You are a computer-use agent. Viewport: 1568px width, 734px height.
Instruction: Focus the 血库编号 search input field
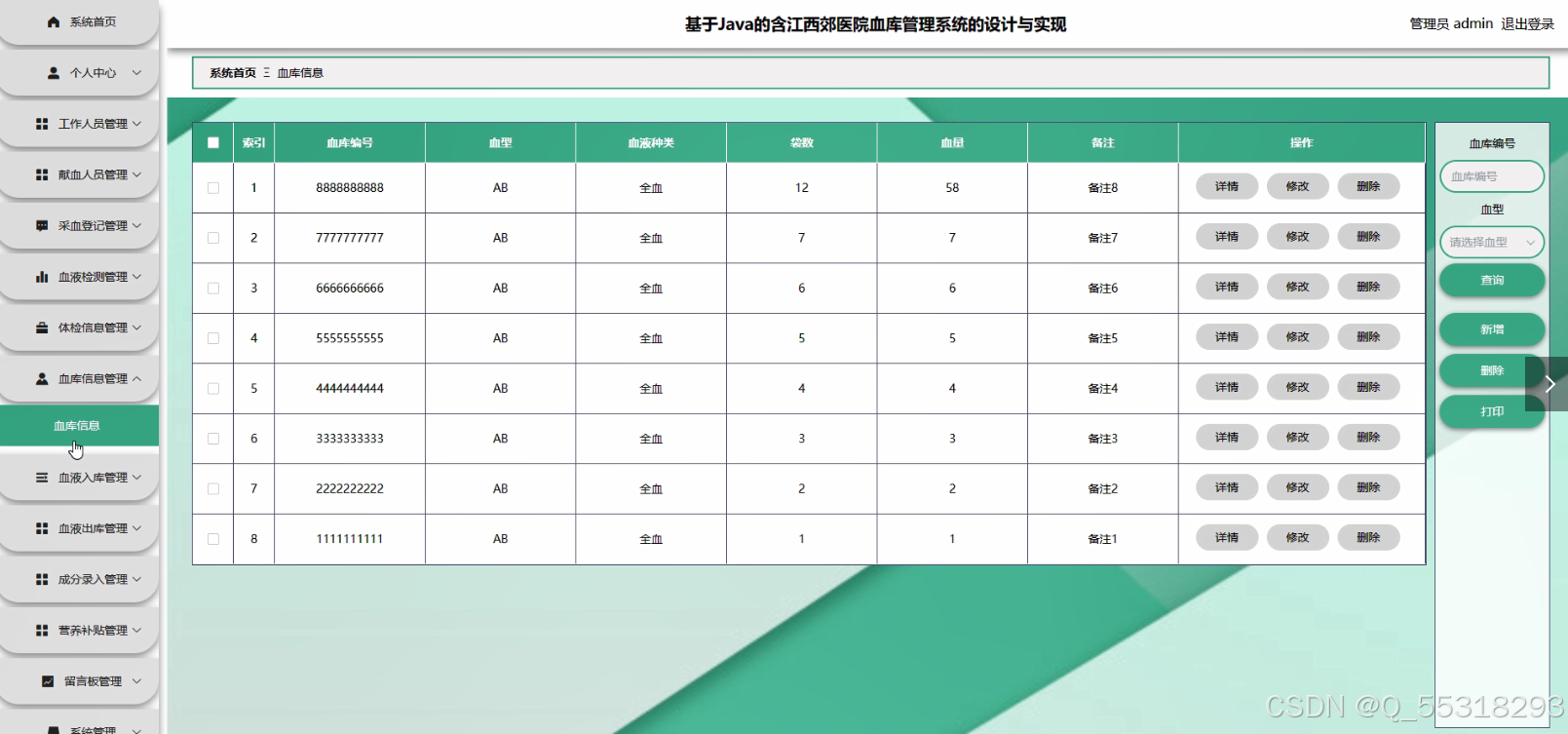1492,176
